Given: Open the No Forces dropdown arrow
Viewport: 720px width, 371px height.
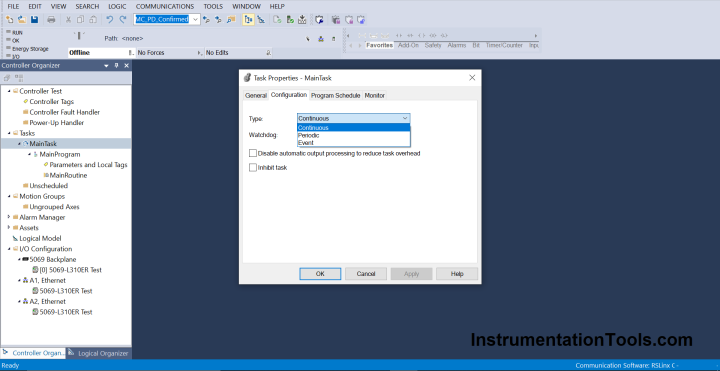Looking at the screenshot, I should click(x=199, y=53).
